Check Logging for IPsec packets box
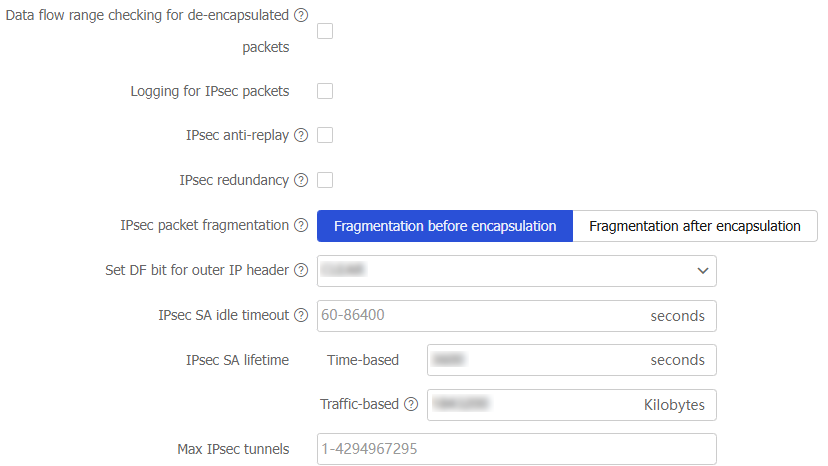Viewport: 828px width, 466px height. pyautogui.click(x=325, y=91)
